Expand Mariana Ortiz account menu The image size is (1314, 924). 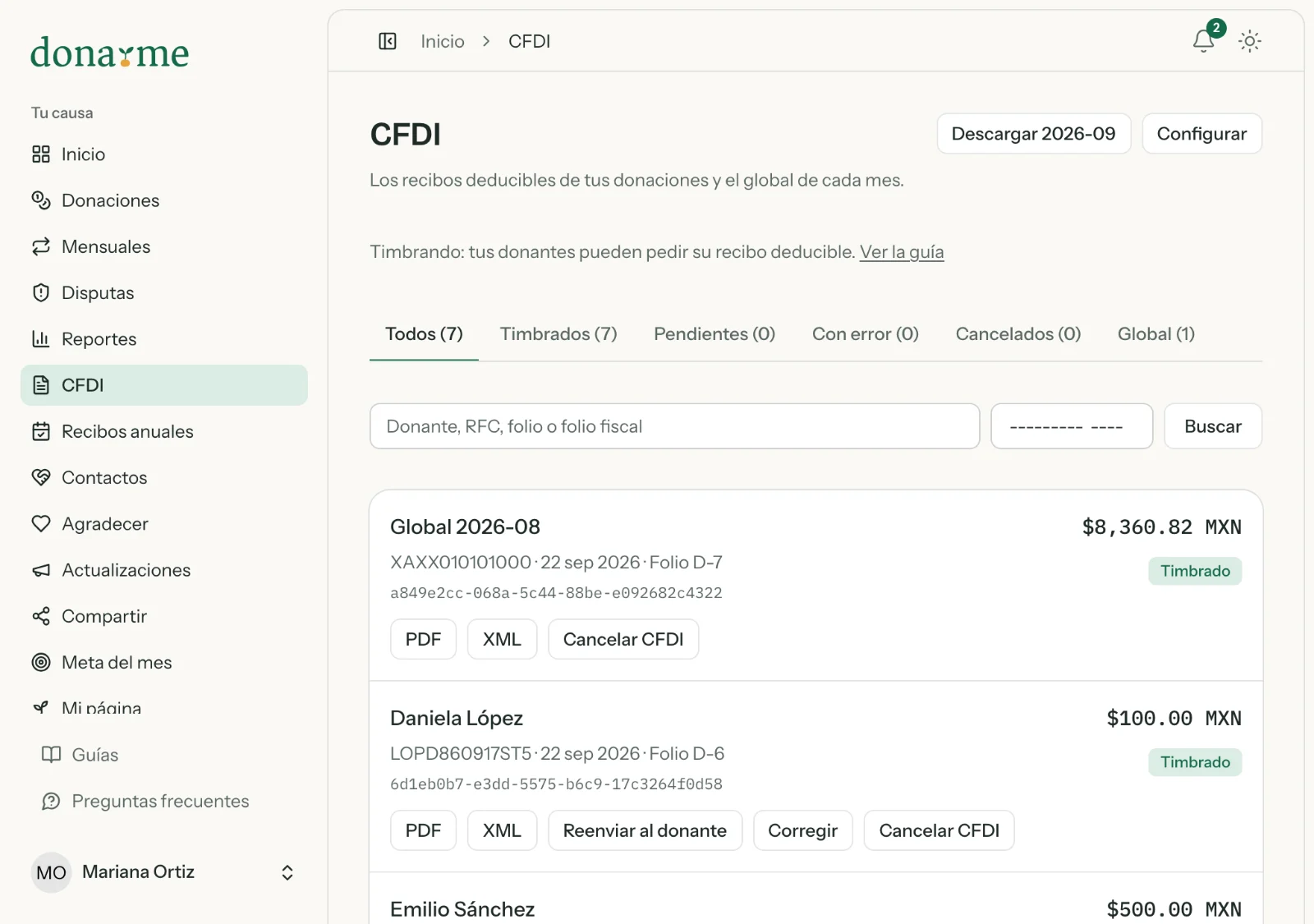[164, 872]
